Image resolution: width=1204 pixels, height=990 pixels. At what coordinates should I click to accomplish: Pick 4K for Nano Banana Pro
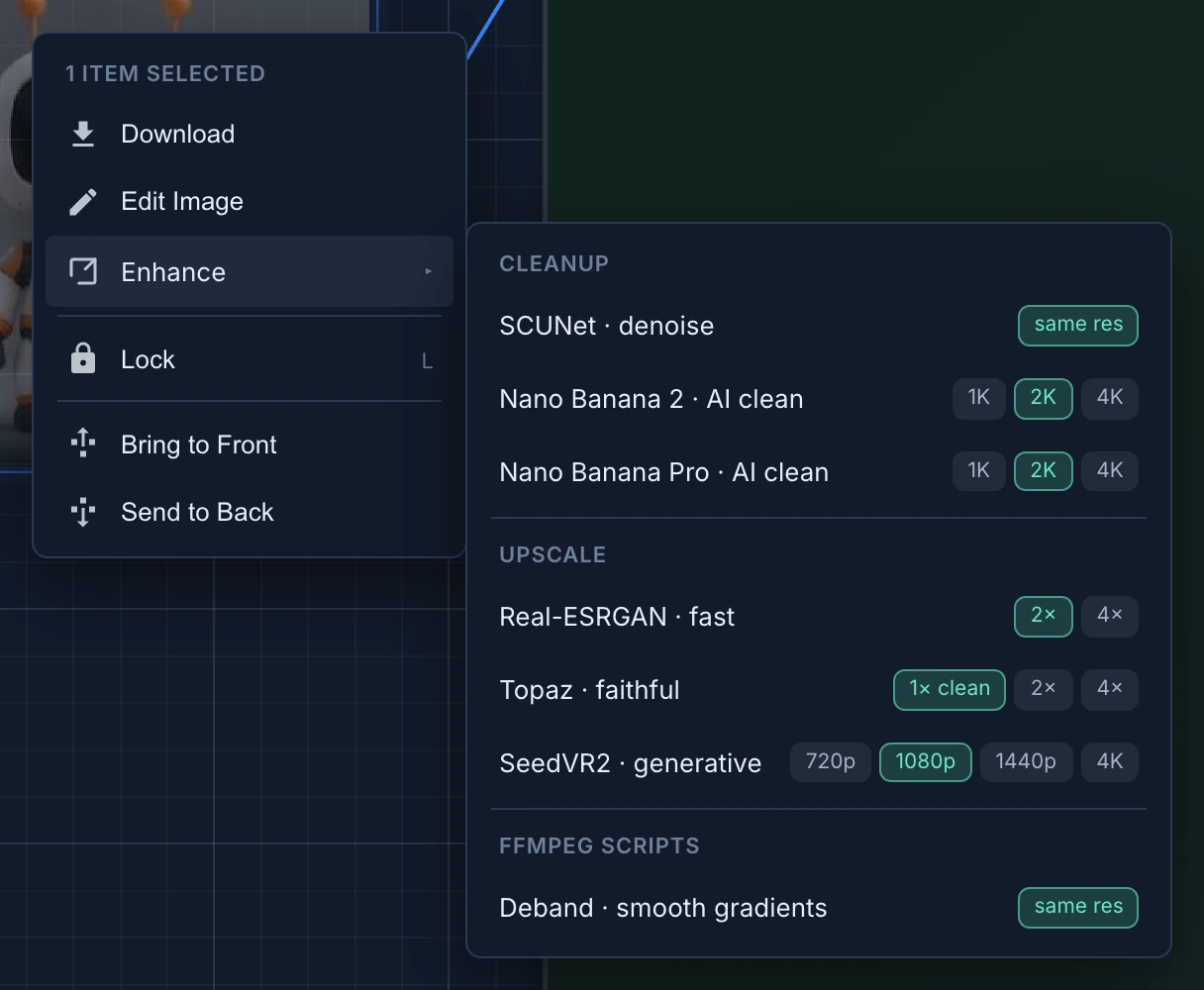coord(1110,471)
